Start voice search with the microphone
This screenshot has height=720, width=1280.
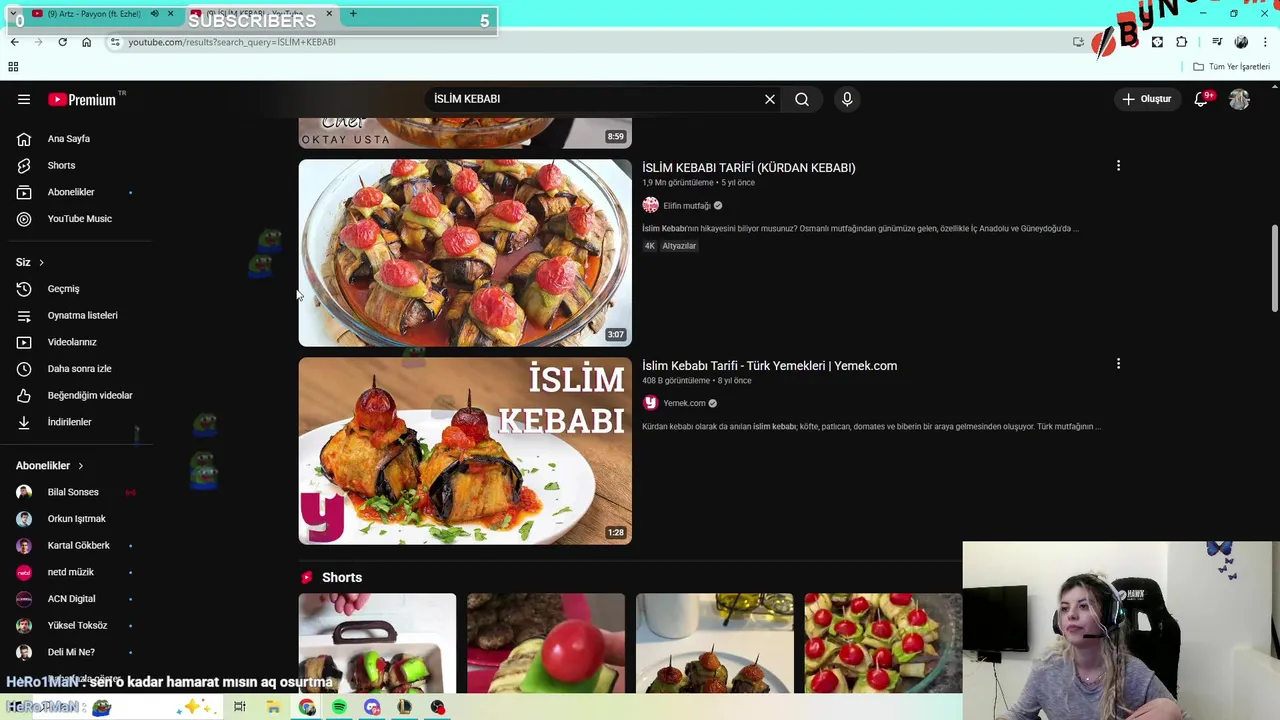pyautogui.click(x=847, y=99)
